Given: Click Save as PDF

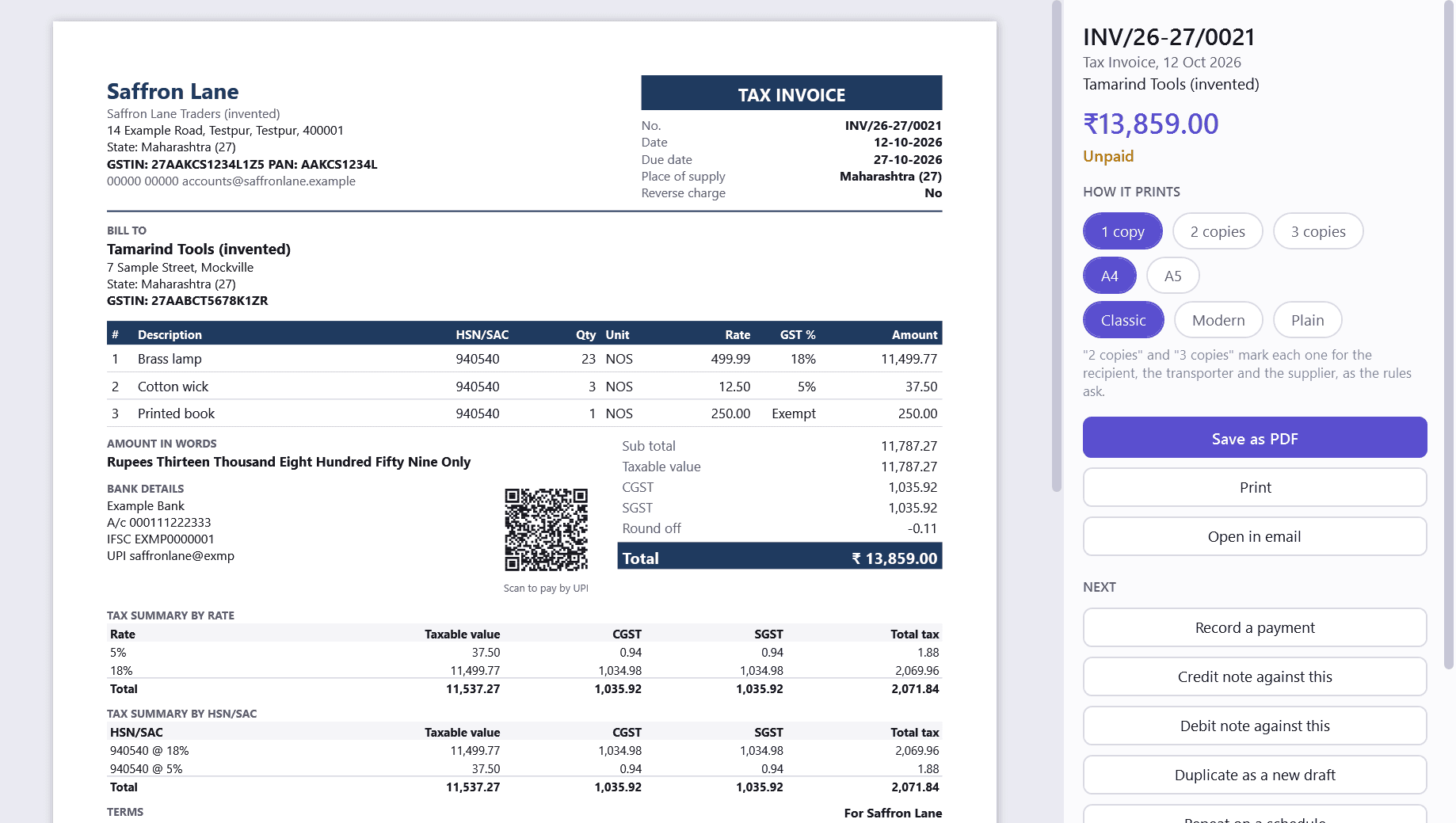Looking at the screenshot, I should [1255, 437].
